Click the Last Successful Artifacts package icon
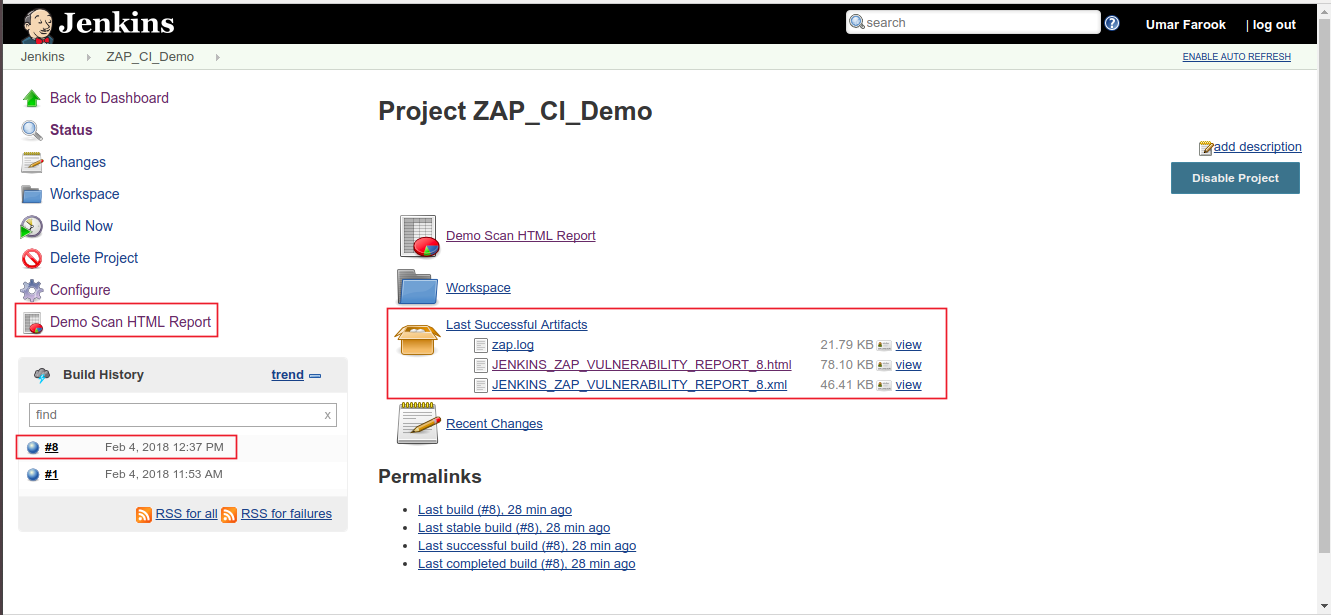 [417, 339]
